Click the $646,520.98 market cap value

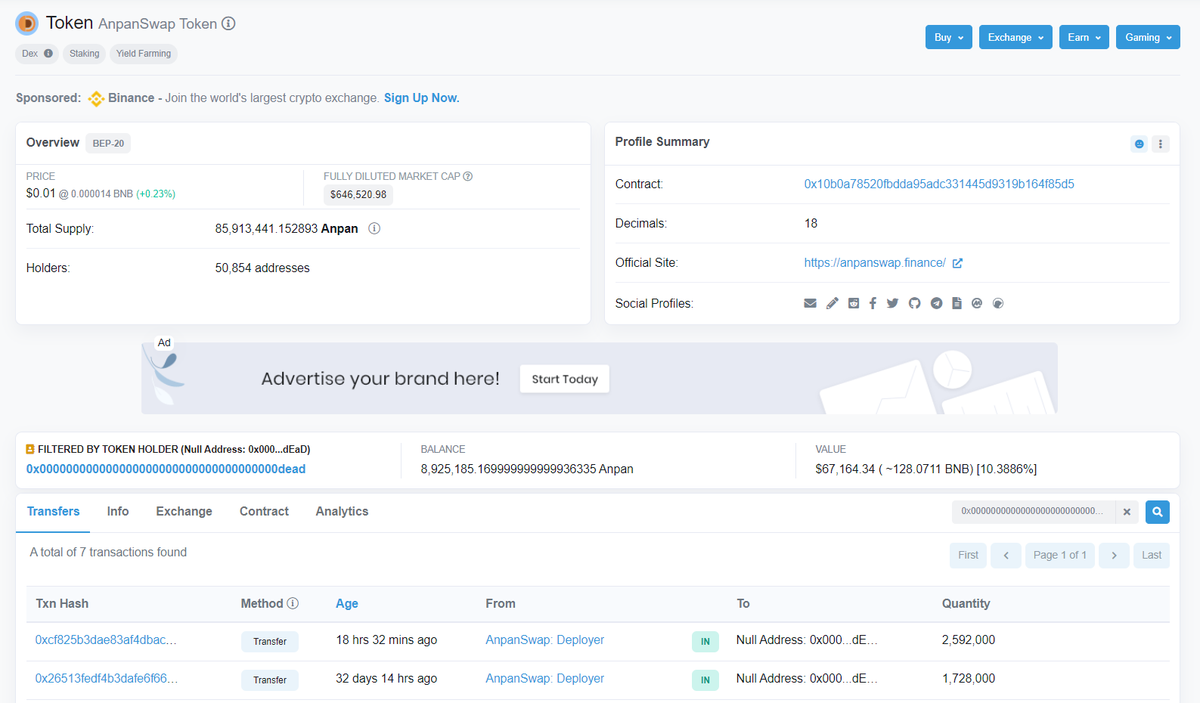(358, 195)
